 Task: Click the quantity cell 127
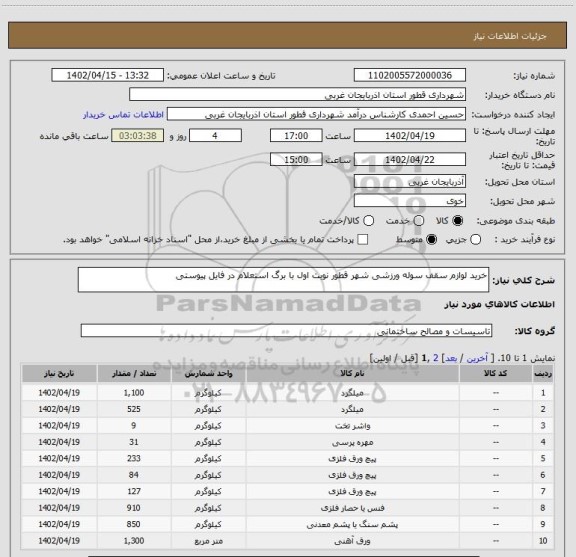134,492
